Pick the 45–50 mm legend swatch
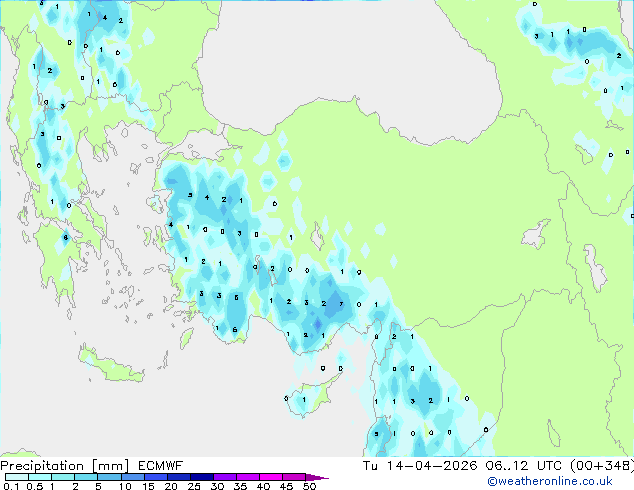Viewport: 634px width, 490px height. (x=294, y=477)
